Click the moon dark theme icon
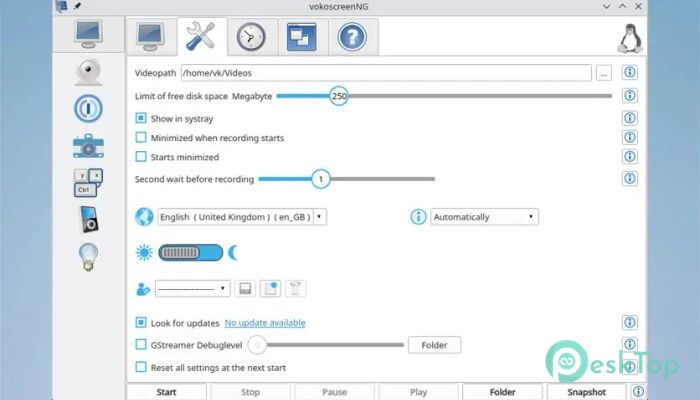 click(233, 253)
